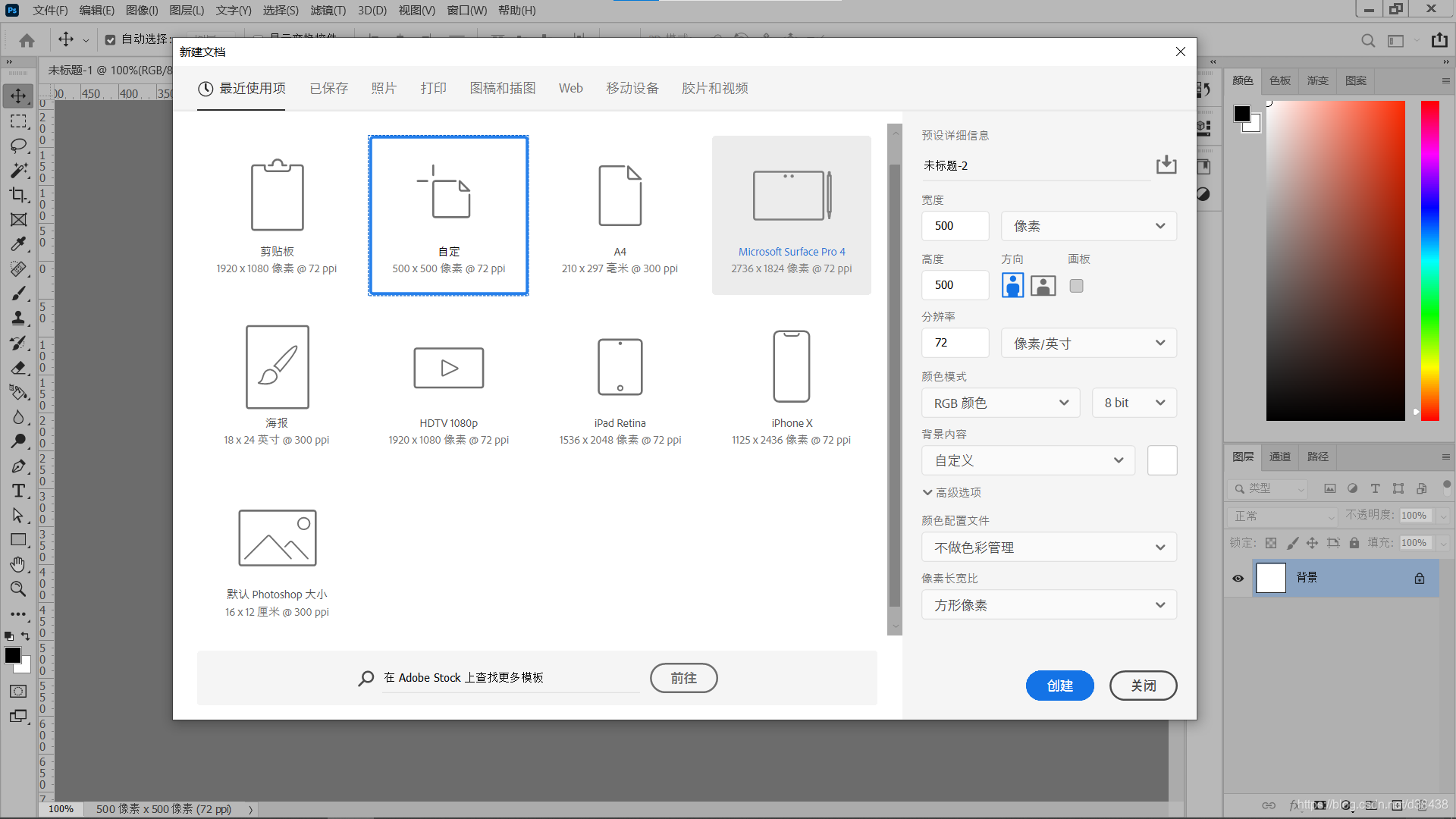Click the background content color swatch
This screenshot has width=1456, height=819.
(x=1162, y=460)
